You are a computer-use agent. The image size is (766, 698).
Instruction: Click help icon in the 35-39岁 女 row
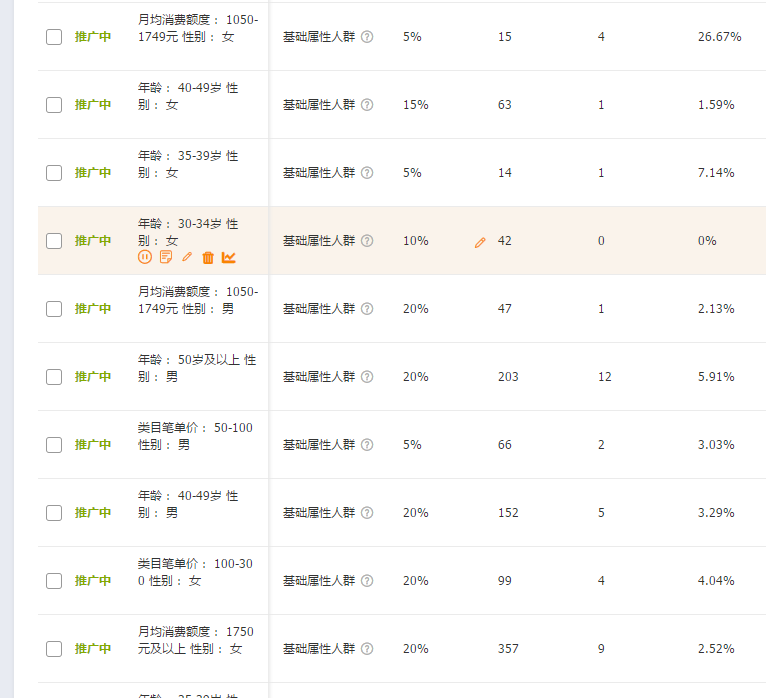[367, 173]
